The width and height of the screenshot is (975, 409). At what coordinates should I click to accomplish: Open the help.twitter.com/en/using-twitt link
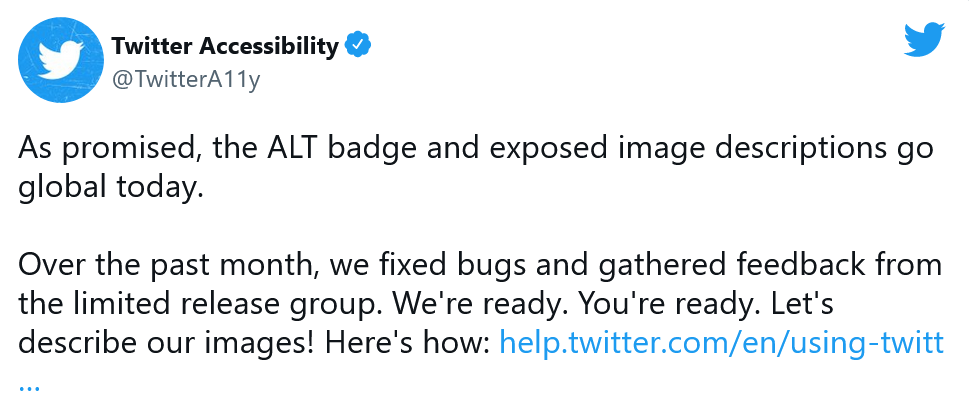[720, 344]
